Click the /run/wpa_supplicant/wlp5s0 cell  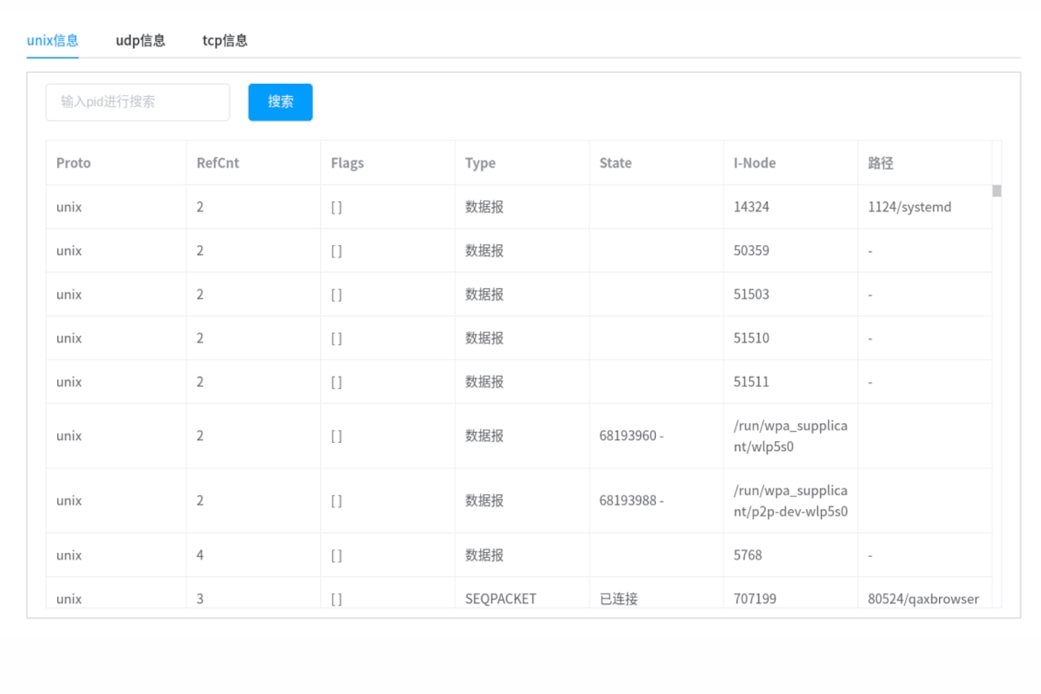tap(790, 436)
